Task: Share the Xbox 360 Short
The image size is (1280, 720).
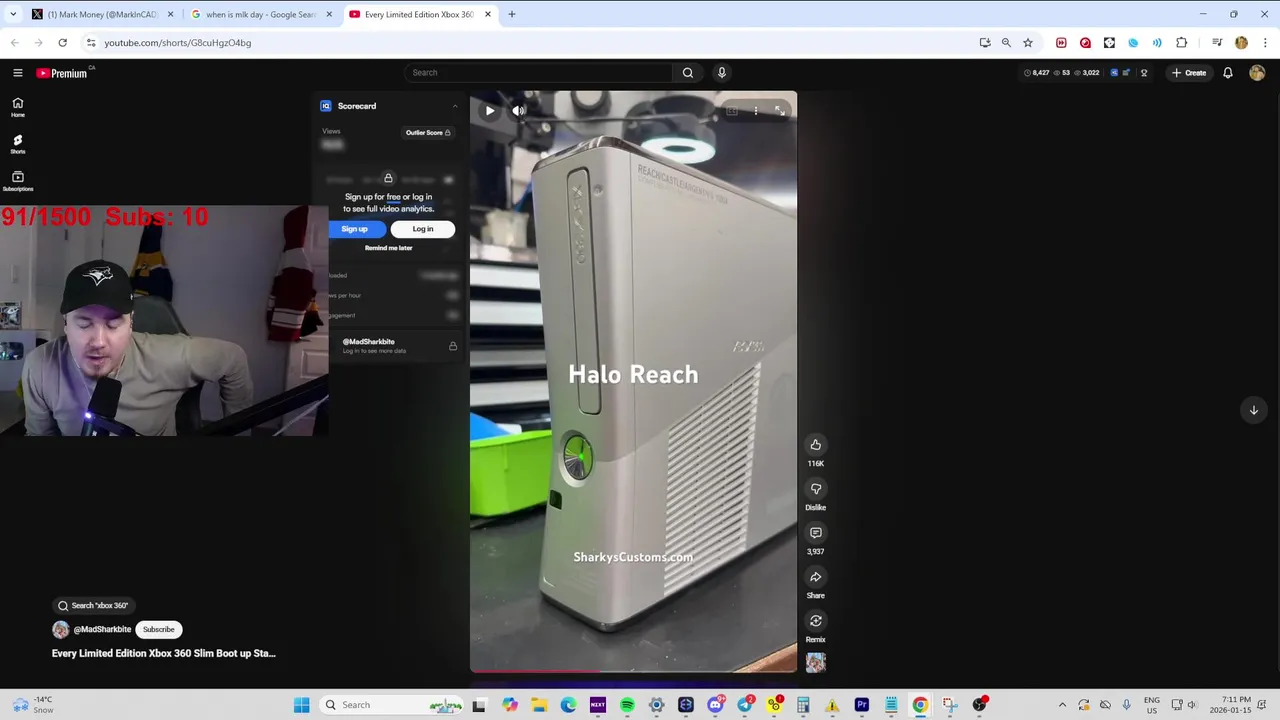Action: pyautogui.click(x=816, y=577)
